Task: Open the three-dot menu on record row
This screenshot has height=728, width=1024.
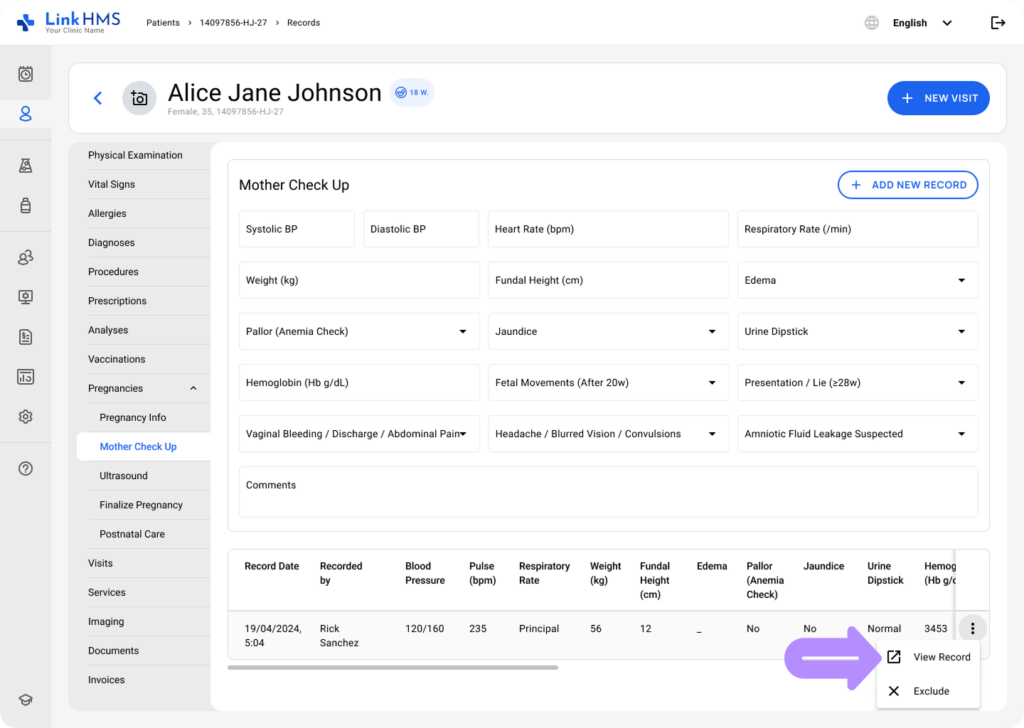Action: click(972, 629)
